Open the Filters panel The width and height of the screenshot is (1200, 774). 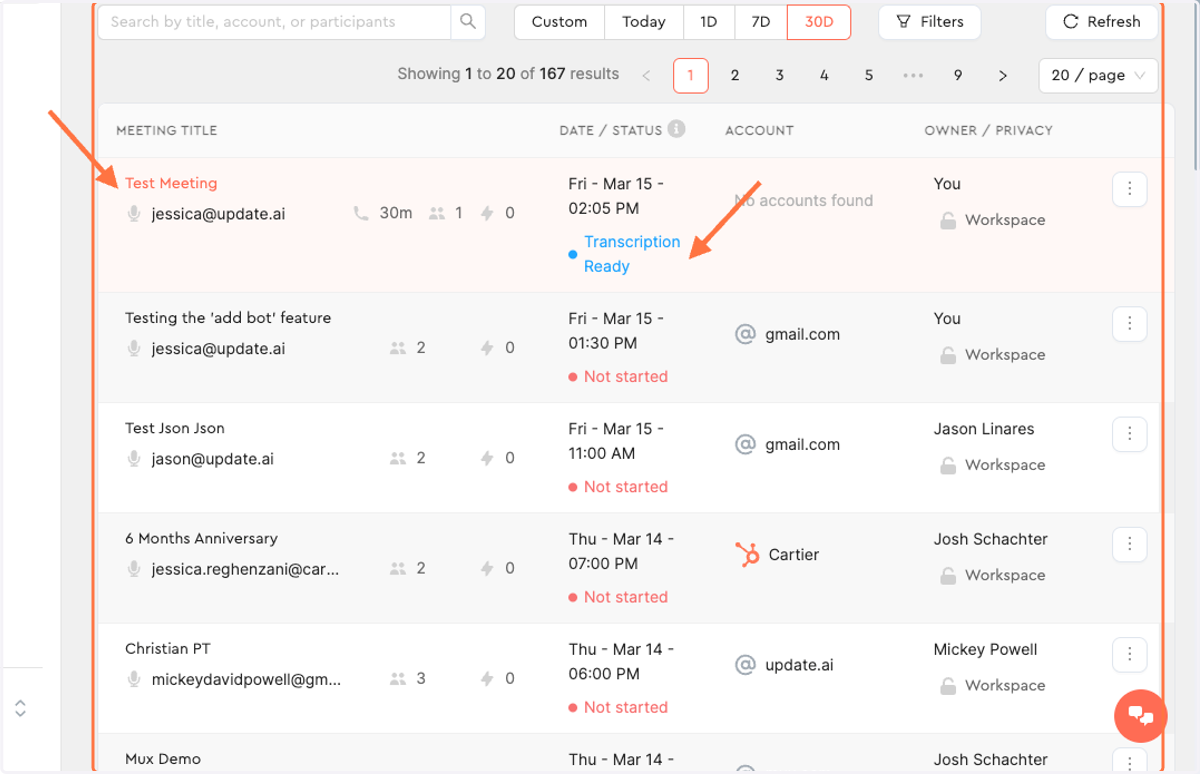point(930,22)
